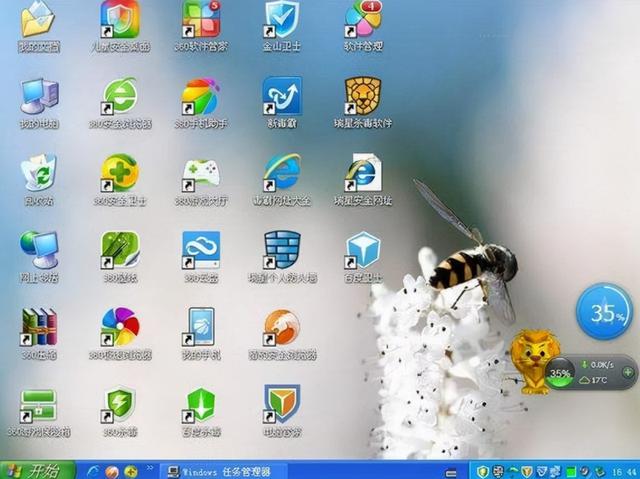Open the blue IE-style web directory shortcut
640x479 pixels.
(282, 173)
